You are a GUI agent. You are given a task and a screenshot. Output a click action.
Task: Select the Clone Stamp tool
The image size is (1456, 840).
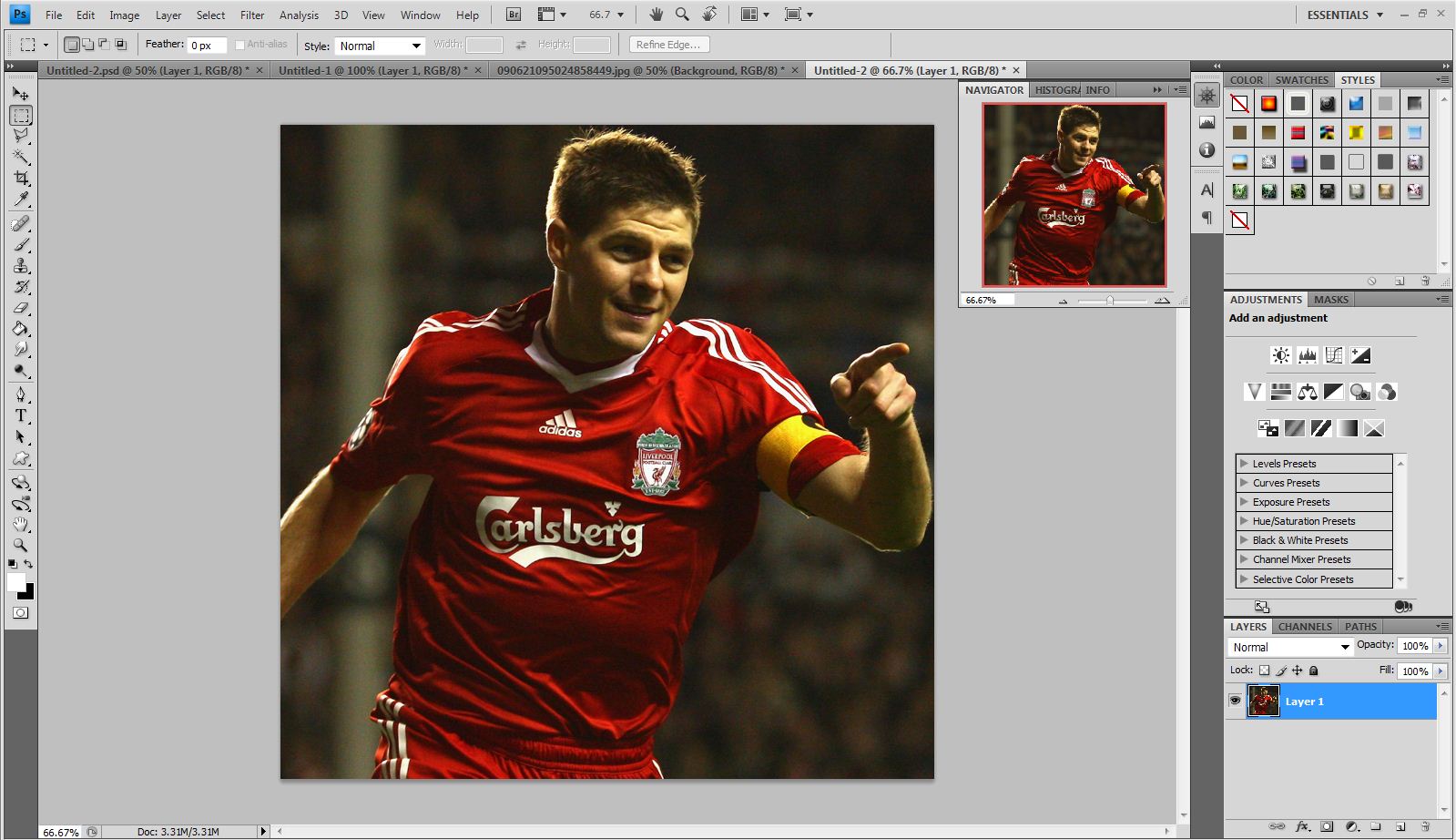click(x=21, y=266)
